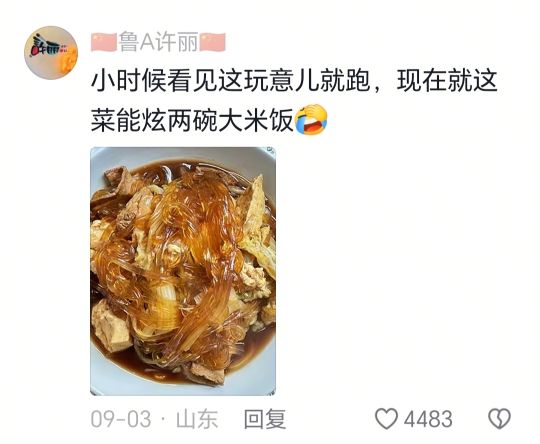Open the commenter's round profile avatar

point(51,53)
